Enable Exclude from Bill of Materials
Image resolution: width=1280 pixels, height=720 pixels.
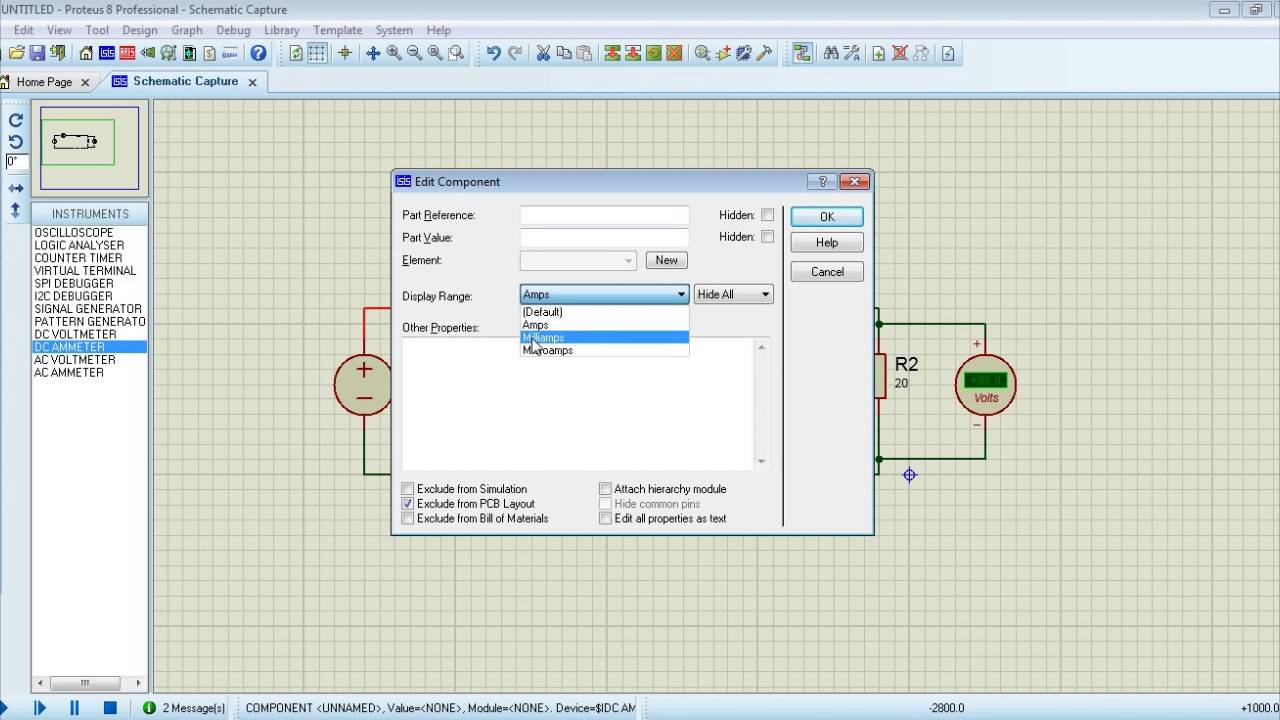[x=407, y=519]
